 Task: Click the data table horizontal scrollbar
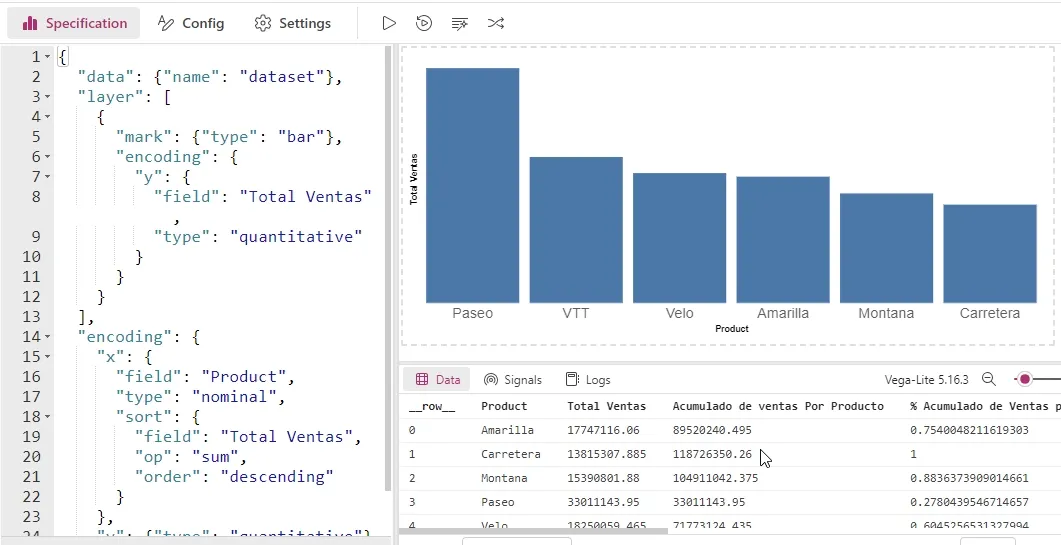[x=520, y=531]
